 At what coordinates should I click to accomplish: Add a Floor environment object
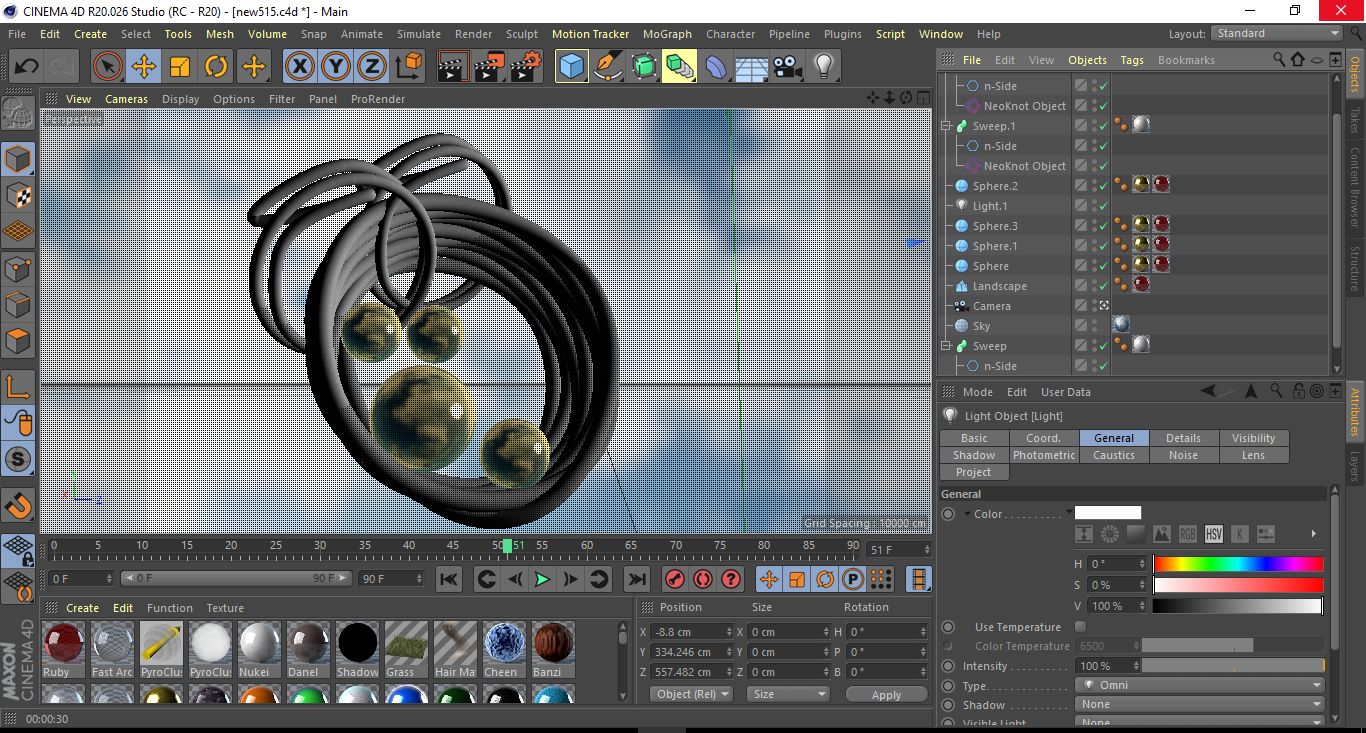click(x=751, y=67)
